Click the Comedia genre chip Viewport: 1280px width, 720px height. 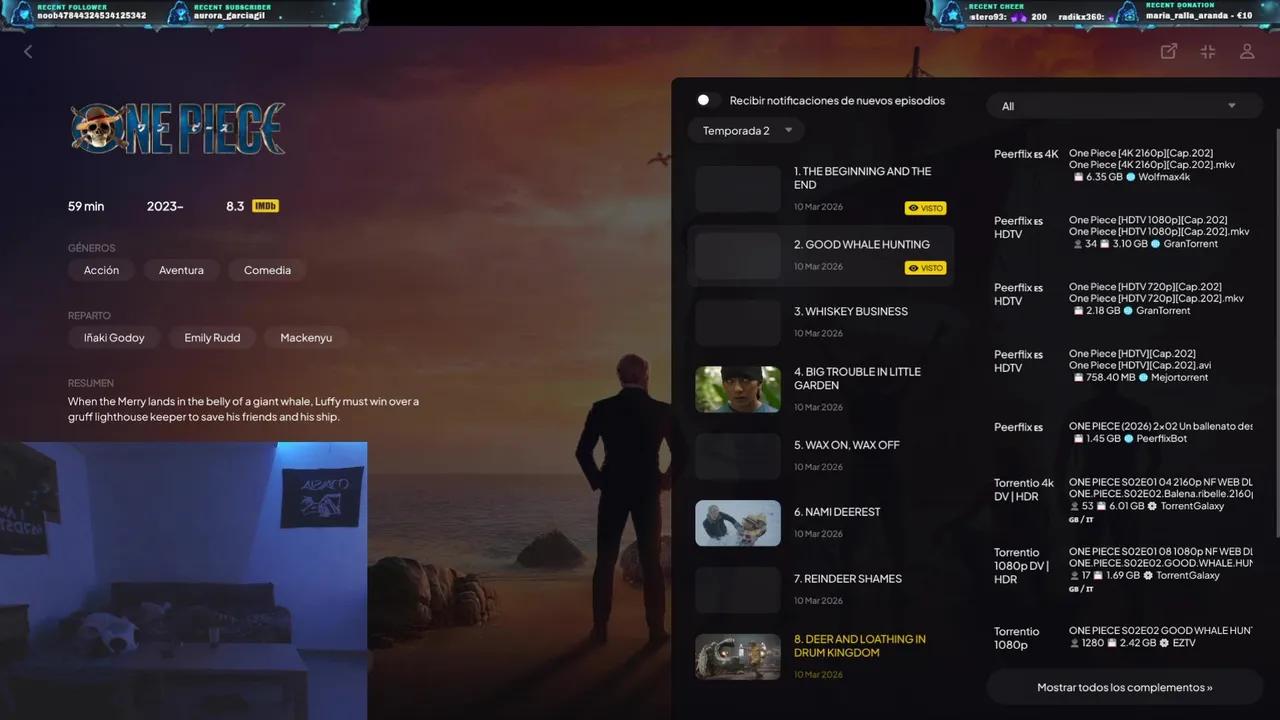267,270
